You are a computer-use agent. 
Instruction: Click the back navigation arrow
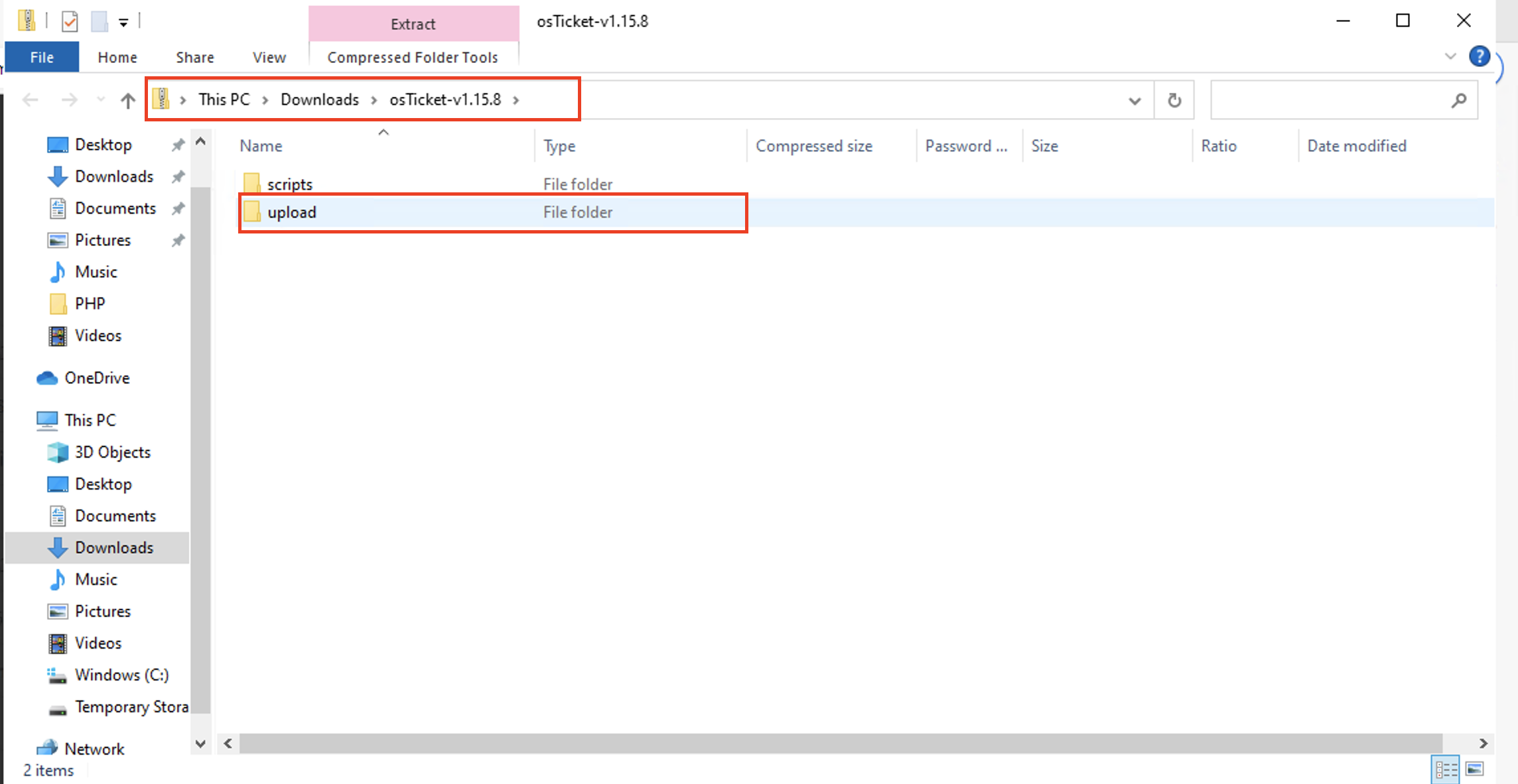click(30, 99)
